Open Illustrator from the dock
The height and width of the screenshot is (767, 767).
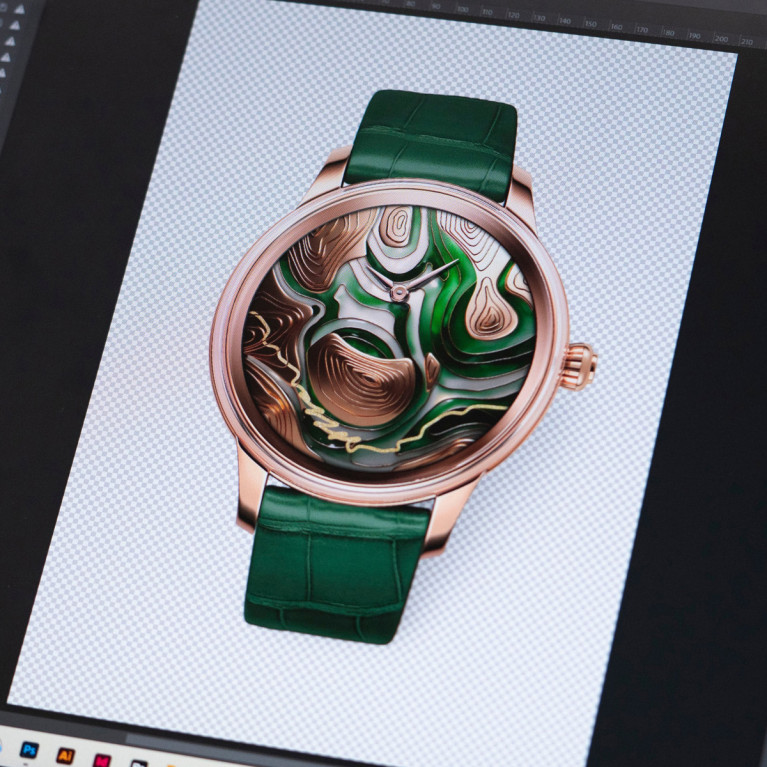(66, 755)
